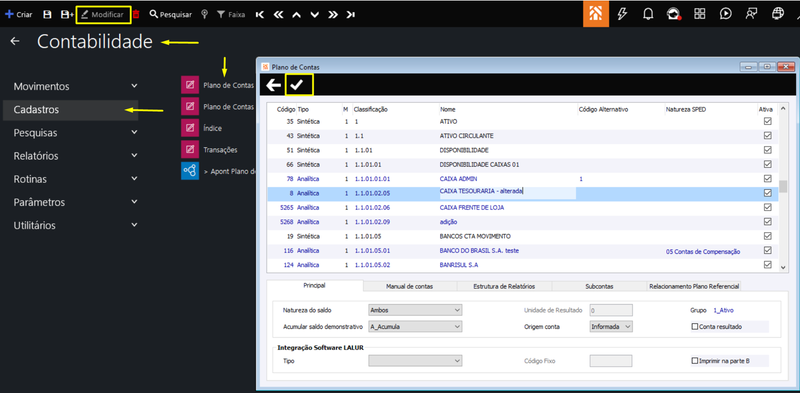This screenshot has width=800, height=393.
Task: Click the location pin icon
Action: [205, 15]
